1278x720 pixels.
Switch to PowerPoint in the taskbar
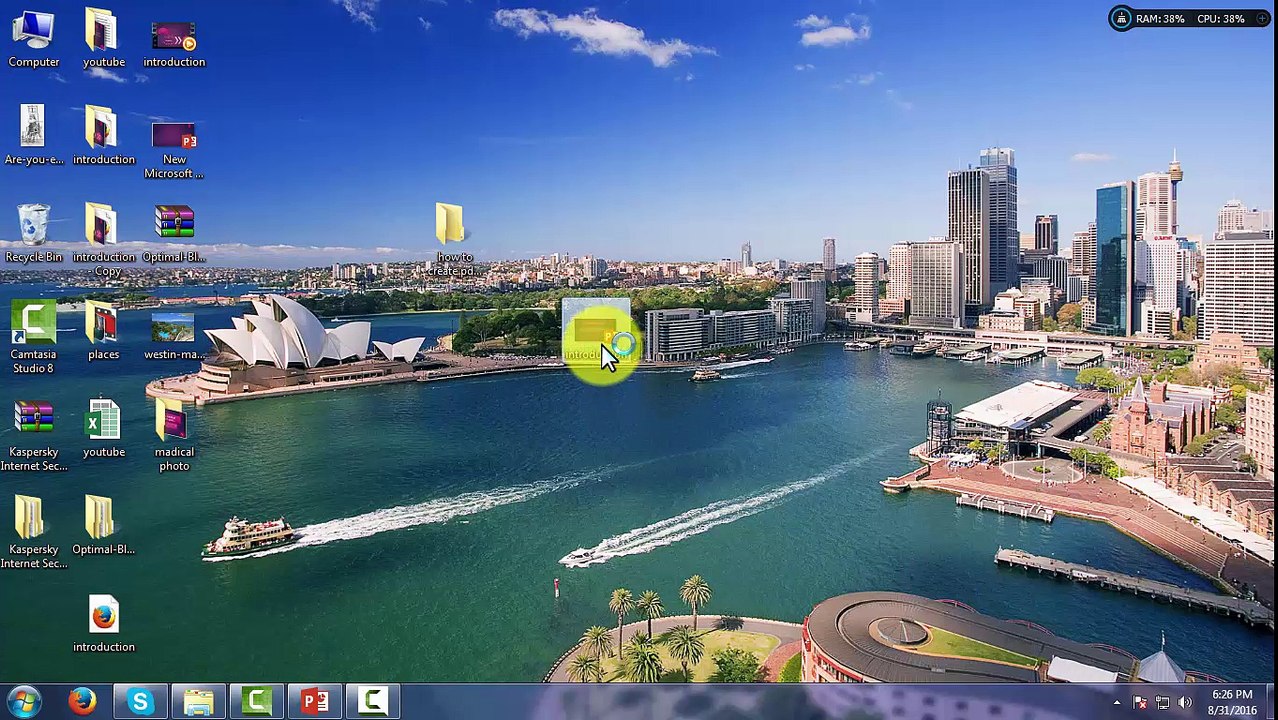pyautogui.click(x=315, y=701)
